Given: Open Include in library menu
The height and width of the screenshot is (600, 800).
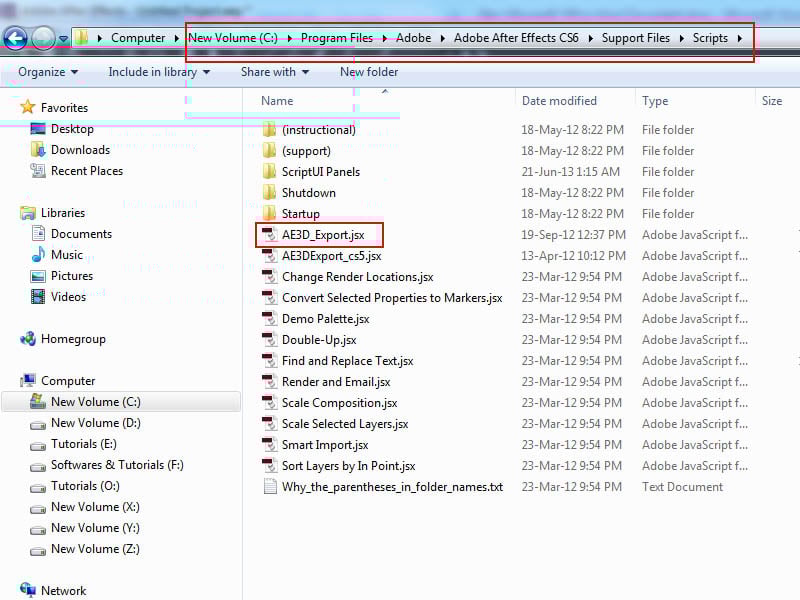Looking at the screenshot, I should click(159, 72).
